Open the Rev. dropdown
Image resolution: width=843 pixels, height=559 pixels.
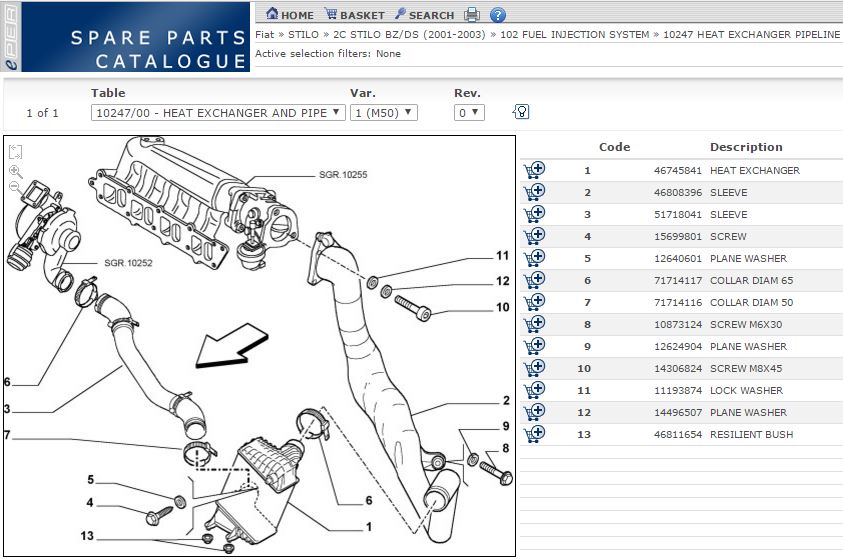pos(469,113)
